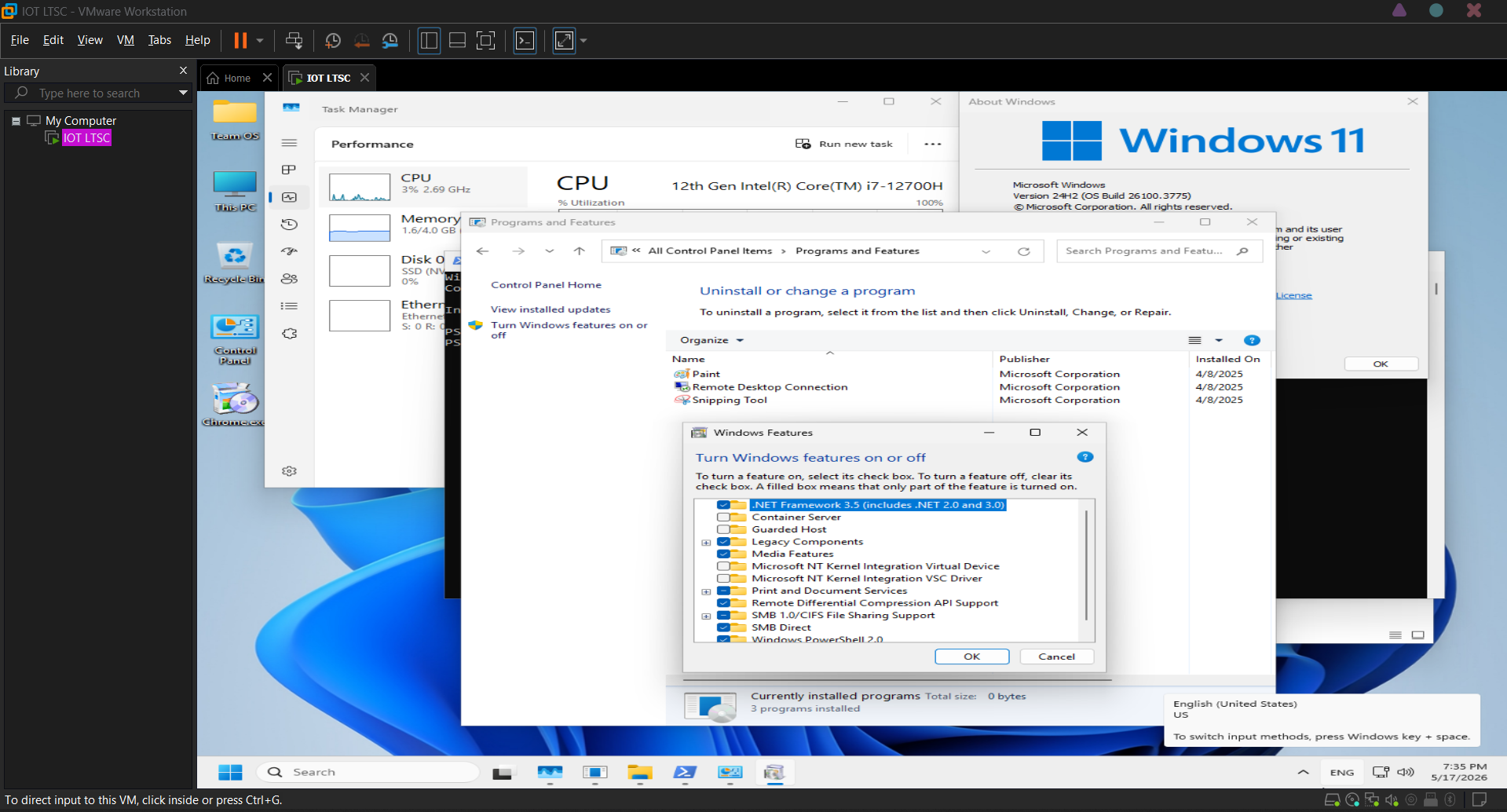
Task: Expand Print and Document Services node
Action: tap(706, 591)
